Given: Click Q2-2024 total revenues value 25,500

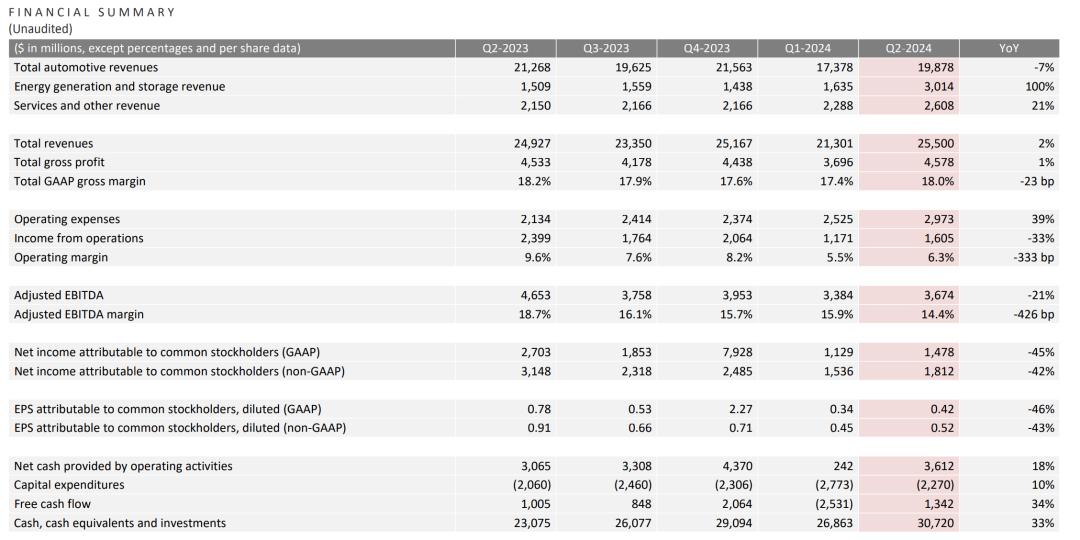Looking at the screenshot, I should (935, 143).
